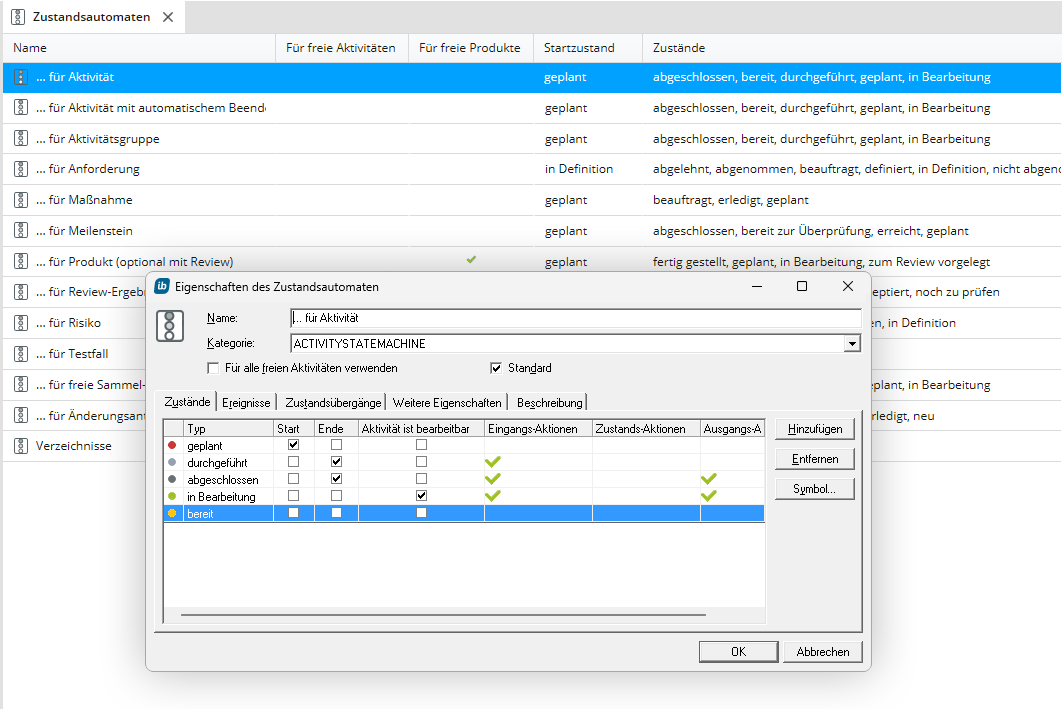Screen dimensions: 1062x709
Task: Click the Abbrechen button
Action: click(822, 652)
